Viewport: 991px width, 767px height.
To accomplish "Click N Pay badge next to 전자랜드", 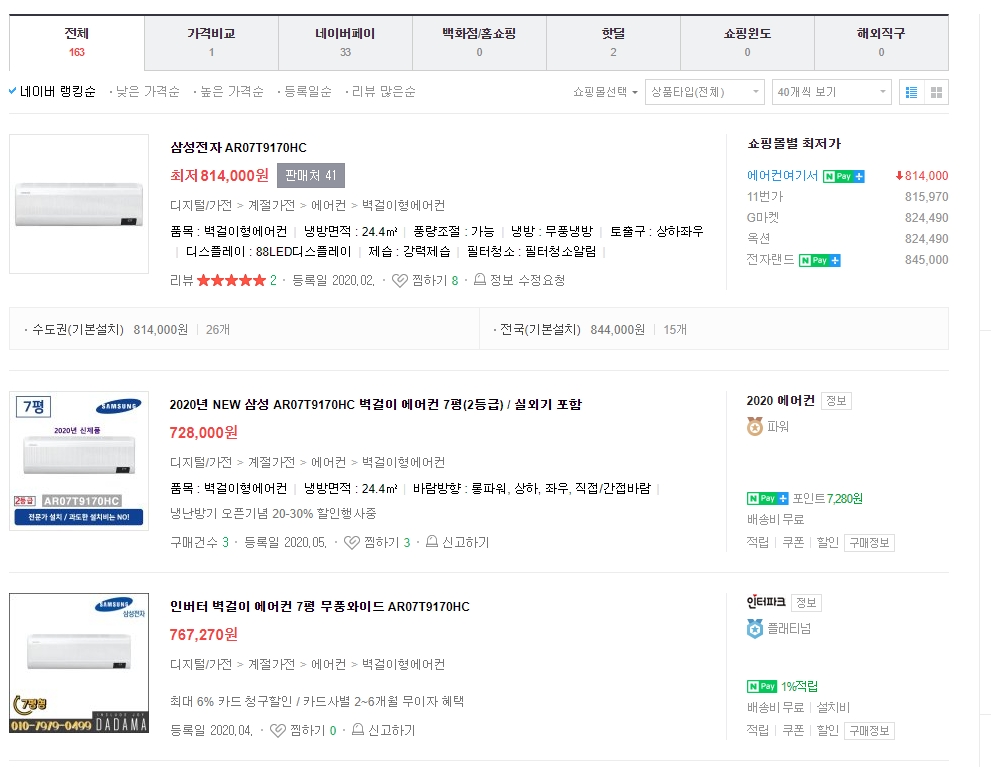I will click(x=820, y=260).
